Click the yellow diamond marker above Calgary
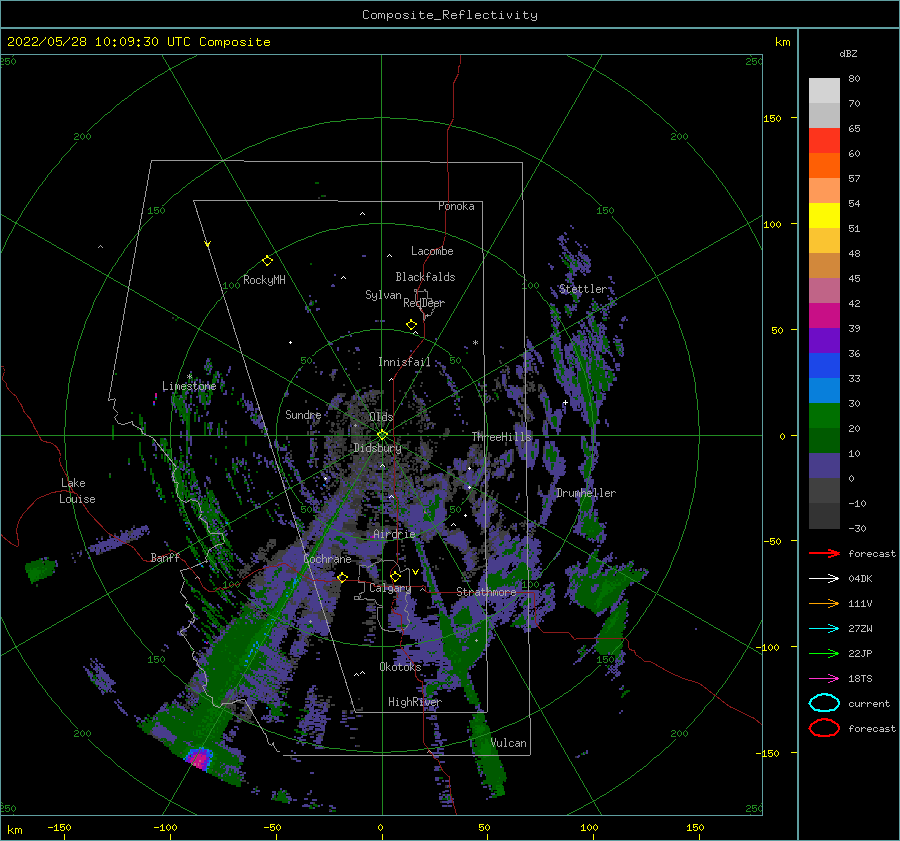Viewport: 900px width, 841px height. coord(395,576)
